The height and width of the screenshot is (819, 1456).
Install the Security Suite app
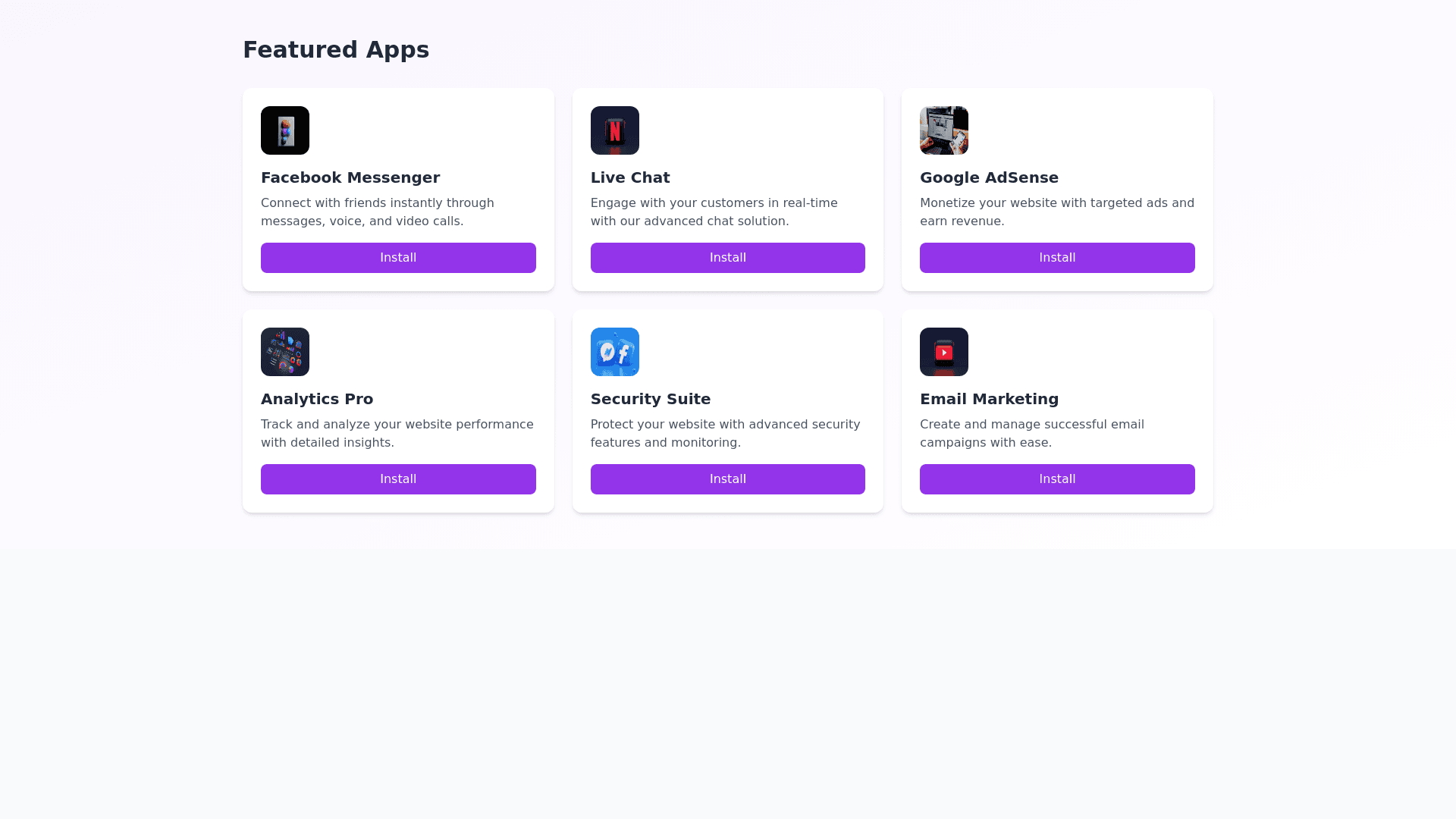728,479
